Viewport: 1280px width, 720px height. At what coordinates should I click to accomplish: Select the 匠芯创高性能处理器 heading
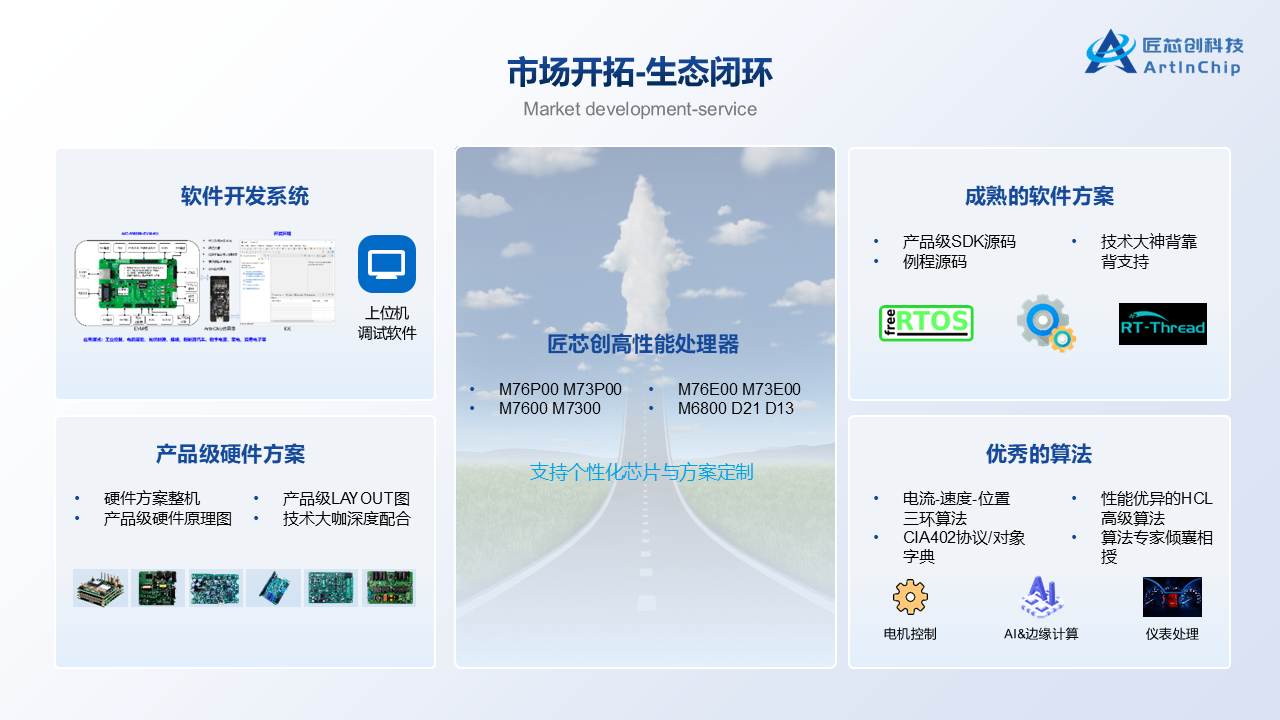[643, 344]
